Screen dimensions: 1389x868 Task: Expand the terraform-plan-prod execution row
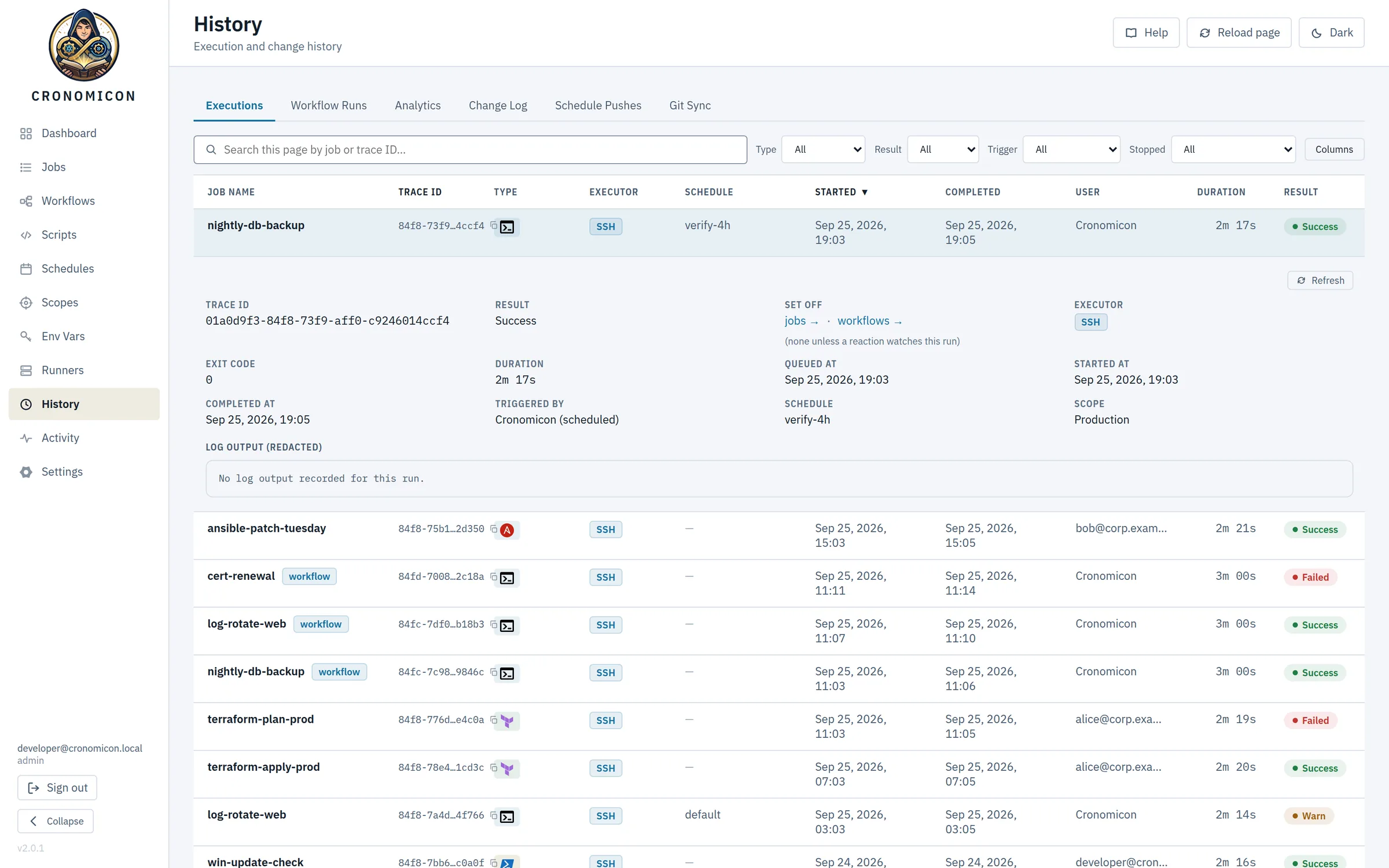click(779, 727)
